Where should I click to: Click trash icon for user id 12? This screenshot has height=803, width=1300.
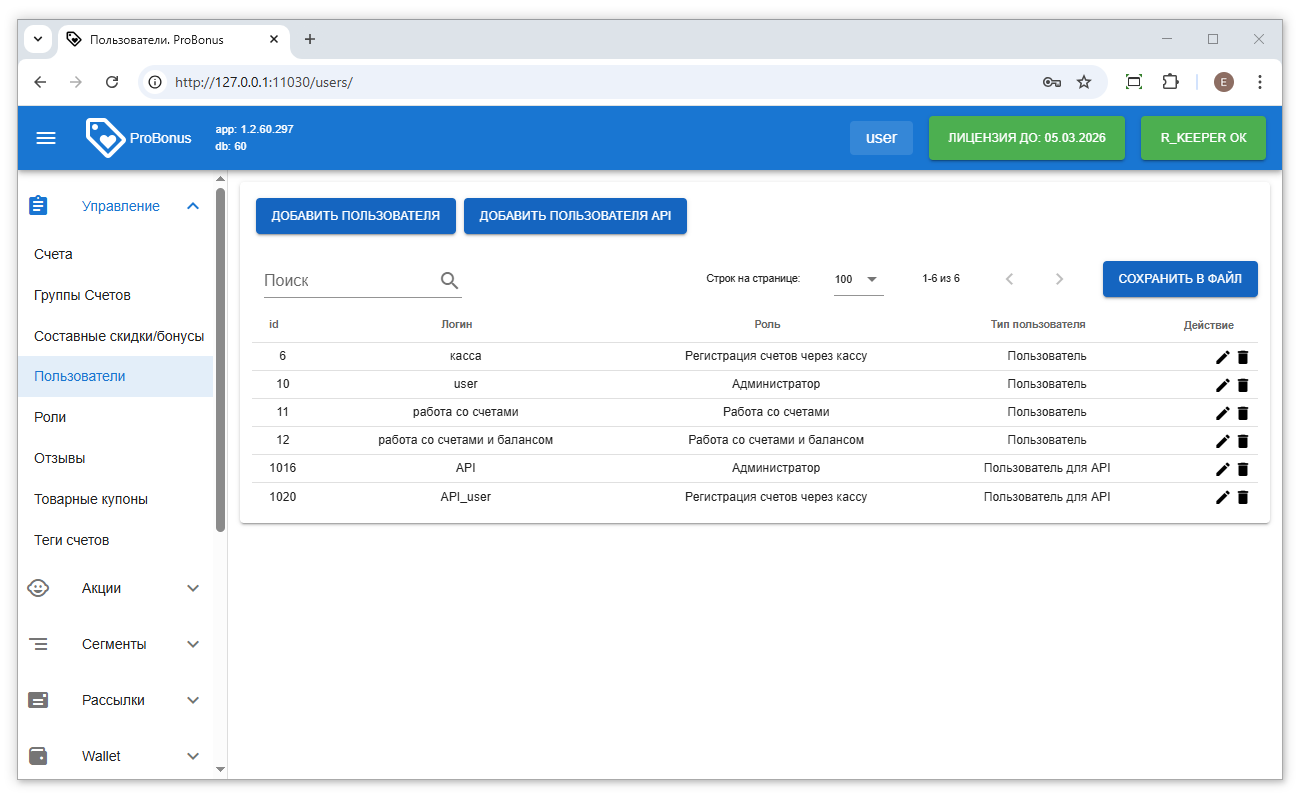tap(1243, 441)
